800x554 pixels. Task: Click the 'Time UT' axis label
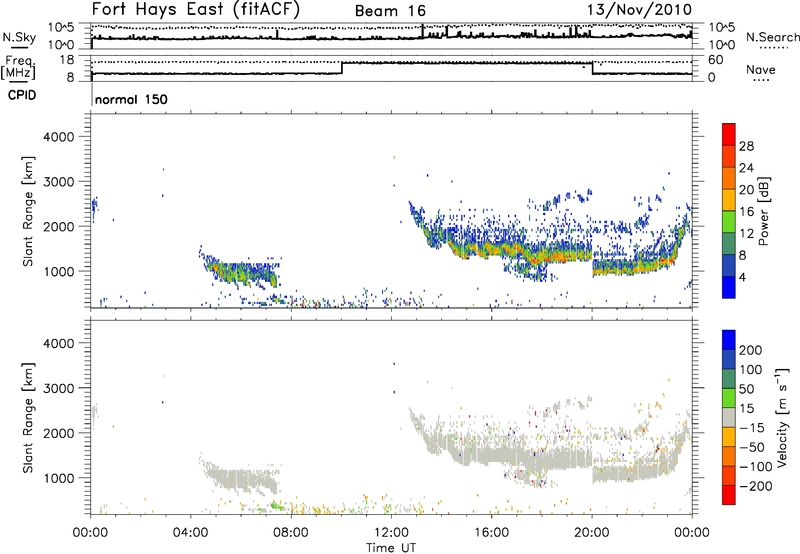coord(391,548)
